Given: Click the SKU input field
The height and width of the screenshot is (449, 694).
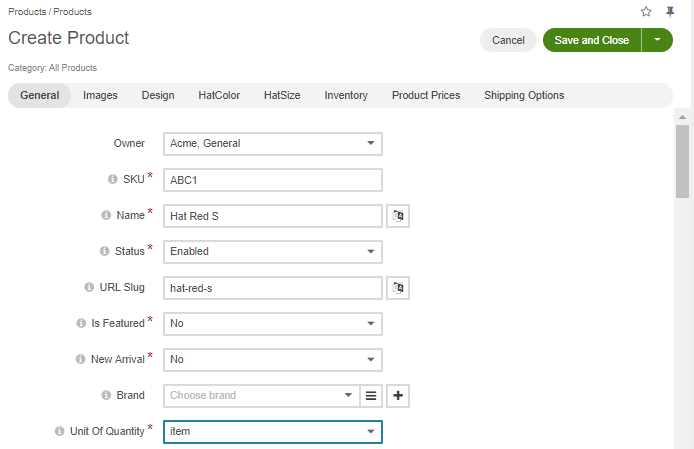Looking at the screenshot, I should [x=273, y=180].
